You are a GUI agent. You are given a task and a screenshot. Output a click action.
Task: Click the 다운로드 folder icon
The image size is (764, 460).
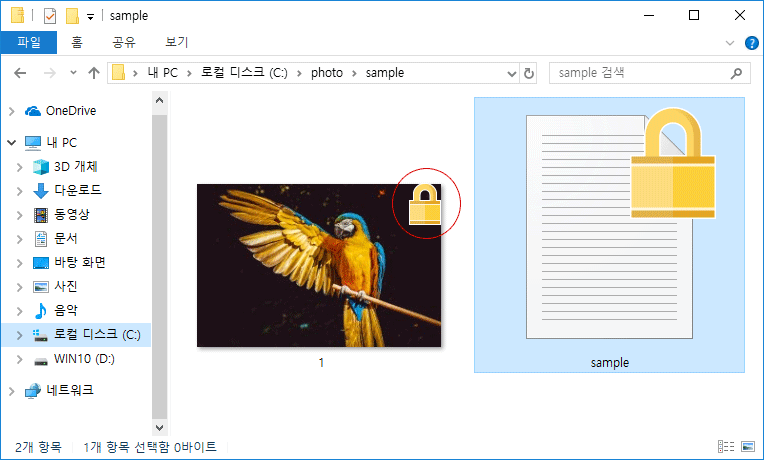[41, 191]
